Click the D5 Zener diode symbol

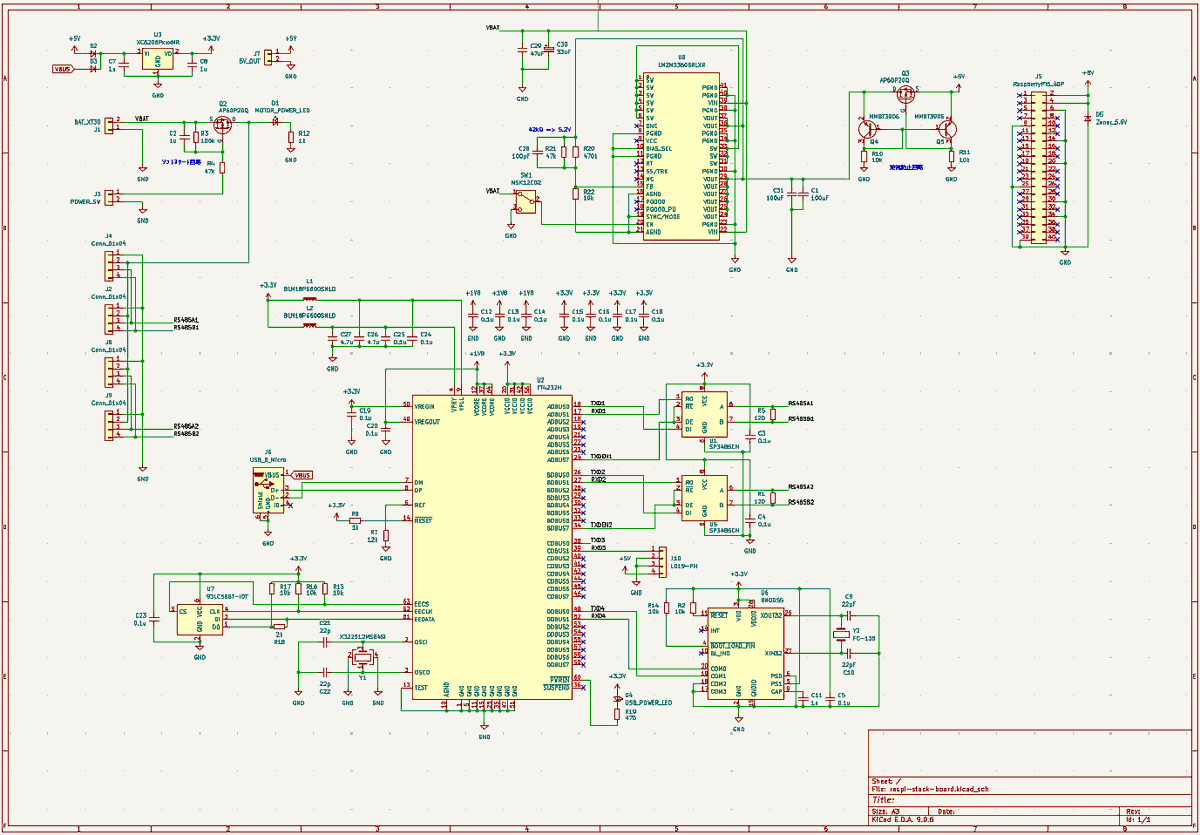(x=1087, y=118)
